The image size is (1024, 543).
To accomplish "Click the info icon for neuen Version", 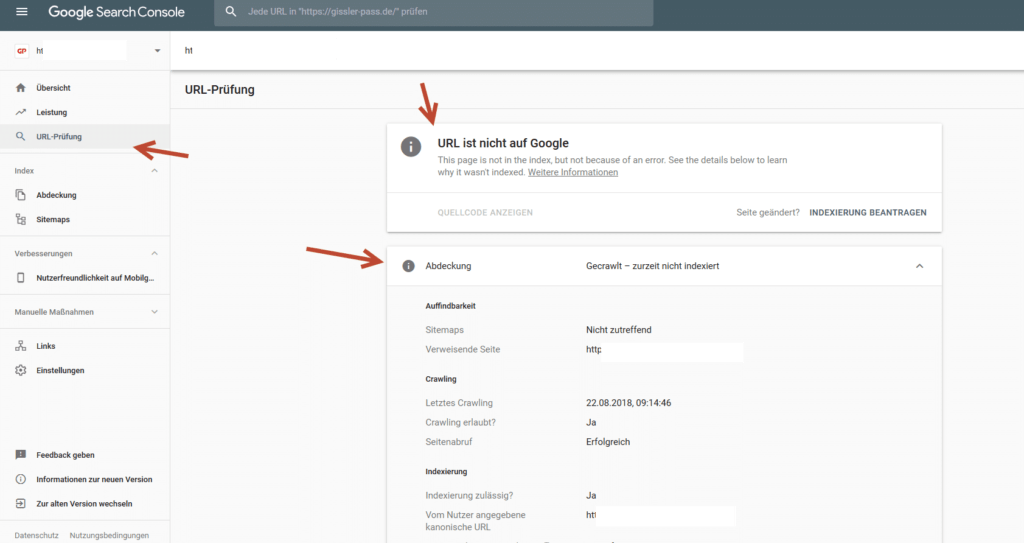I will coord(21,479).
